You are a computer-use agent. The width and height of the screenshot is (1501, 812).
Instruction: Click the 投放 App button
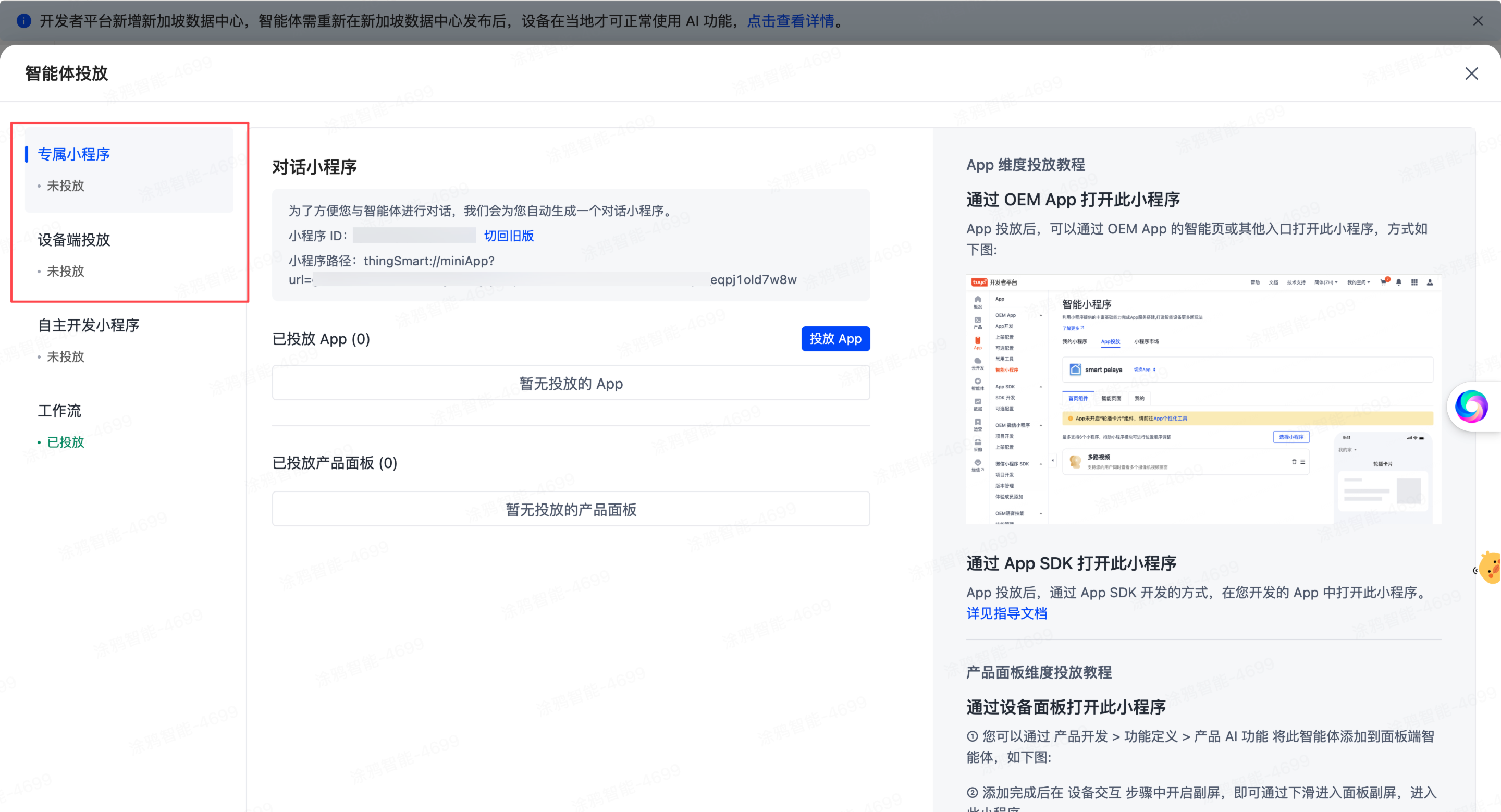click(x=835, y=338)
